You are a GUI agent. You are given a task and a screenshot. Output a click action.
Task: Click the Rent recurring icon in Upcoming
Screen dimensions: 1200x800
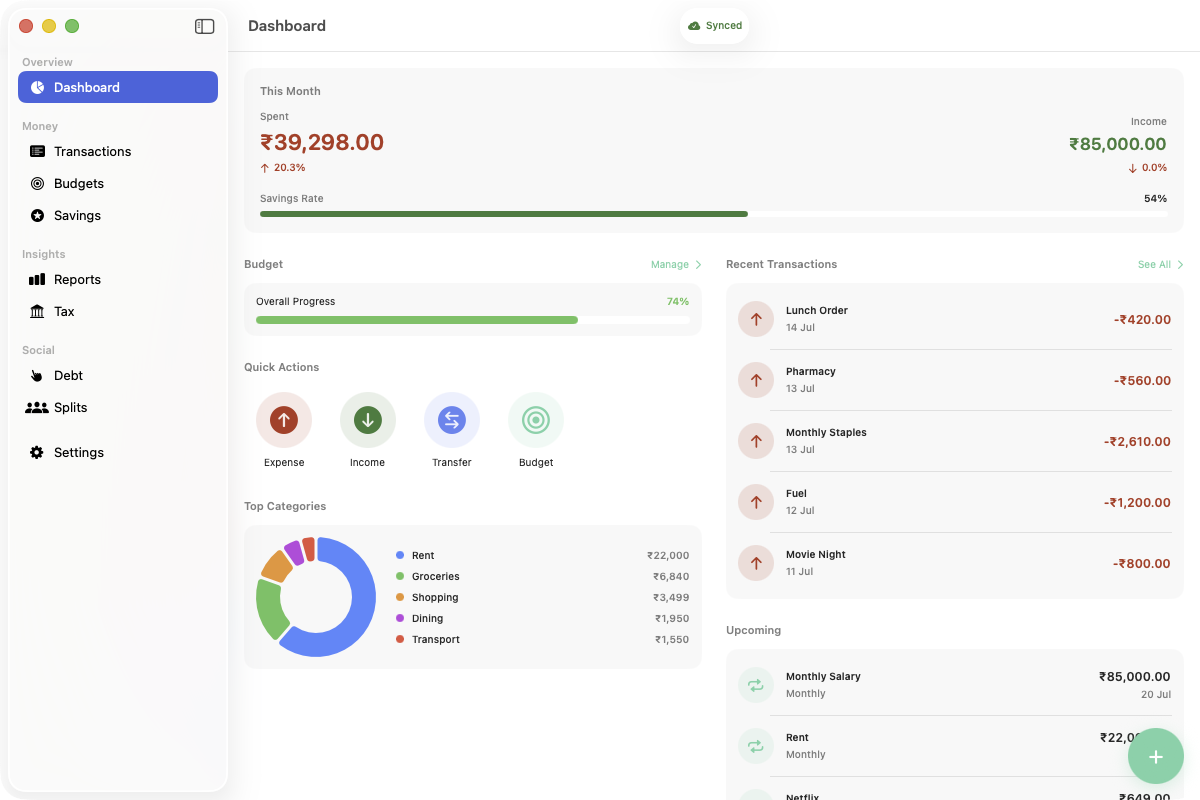[756, 746]
